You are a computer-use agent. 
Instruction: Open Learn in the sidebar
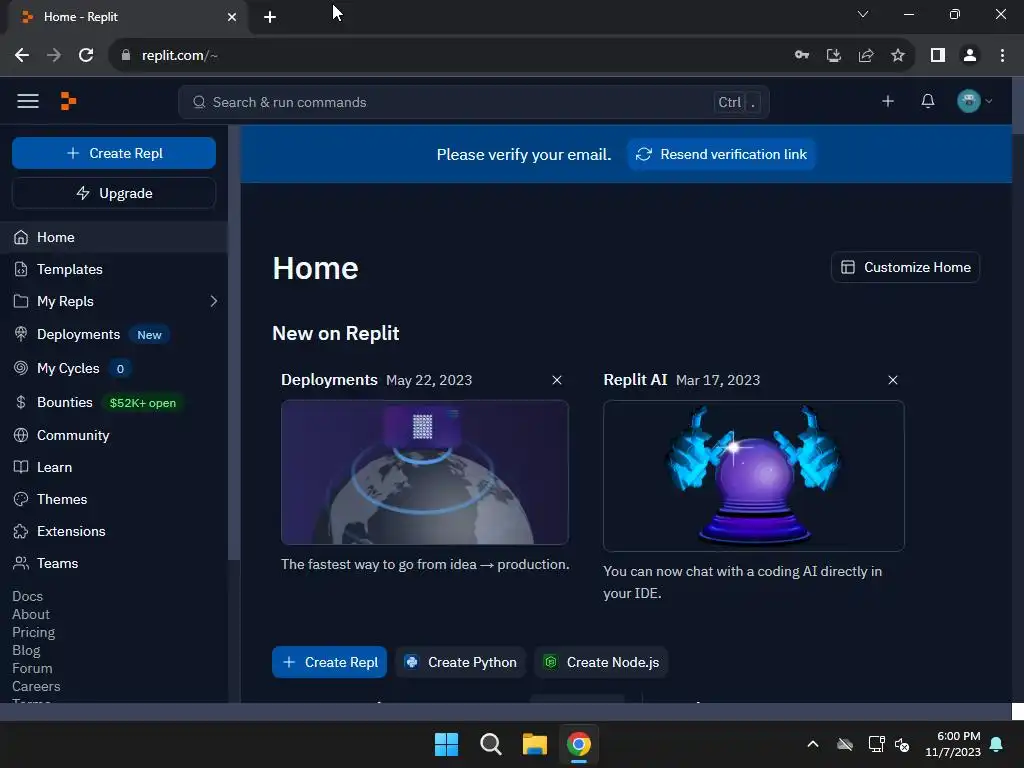coord(114,467)
